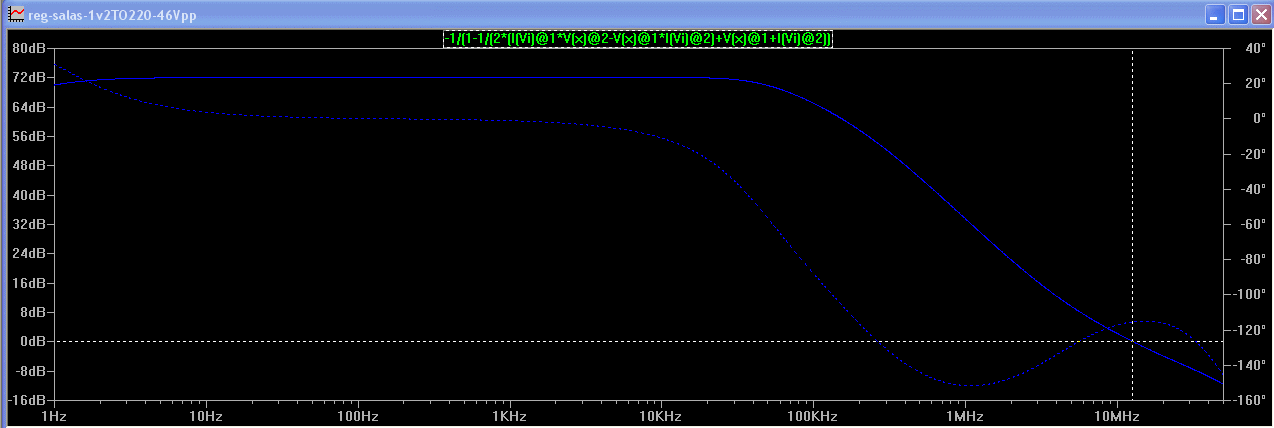Click the -140° phase axis label
1274x428 pixels.
click(x=1247, y=365)
